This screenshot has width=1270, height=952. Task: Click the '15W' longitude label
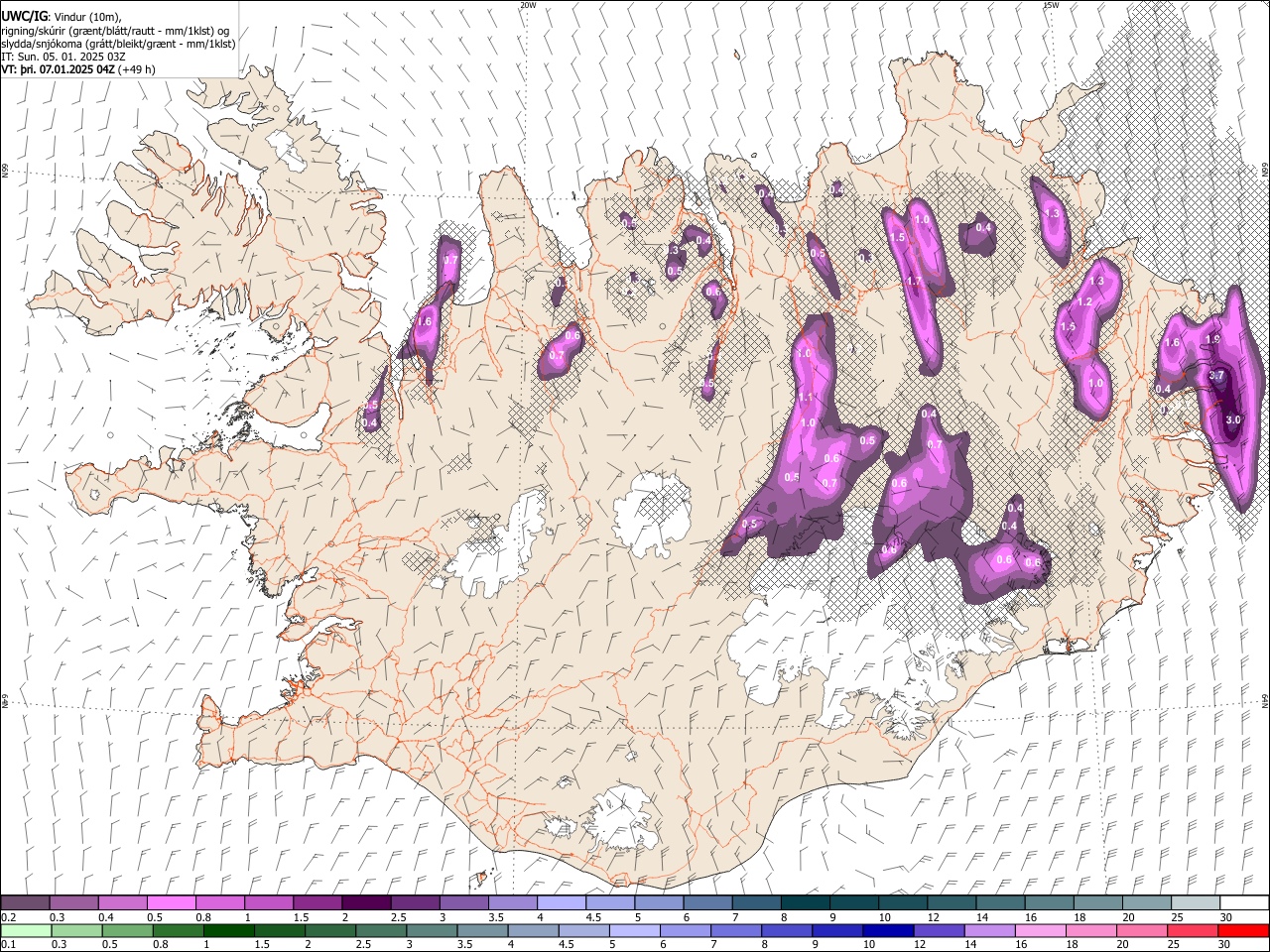tap(1051, 5)
